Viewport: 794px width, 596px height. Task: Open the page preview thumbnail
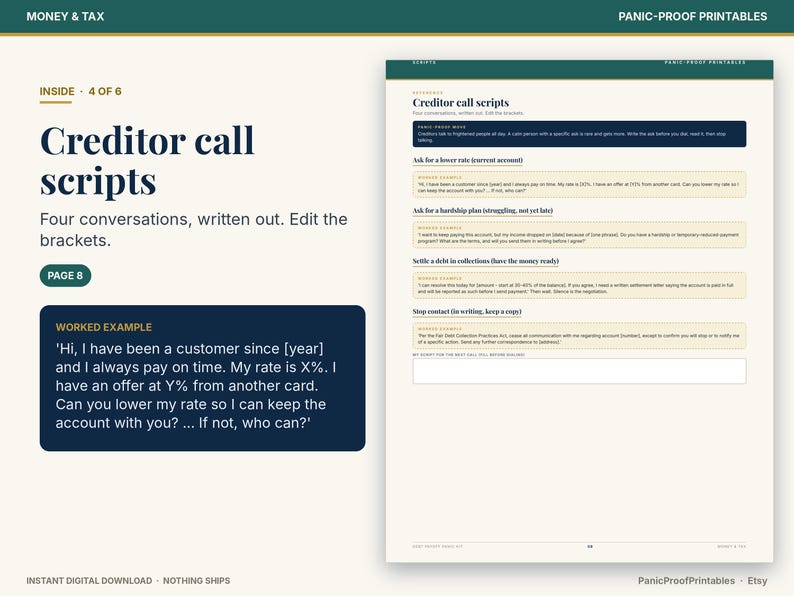tap(579, 311)
